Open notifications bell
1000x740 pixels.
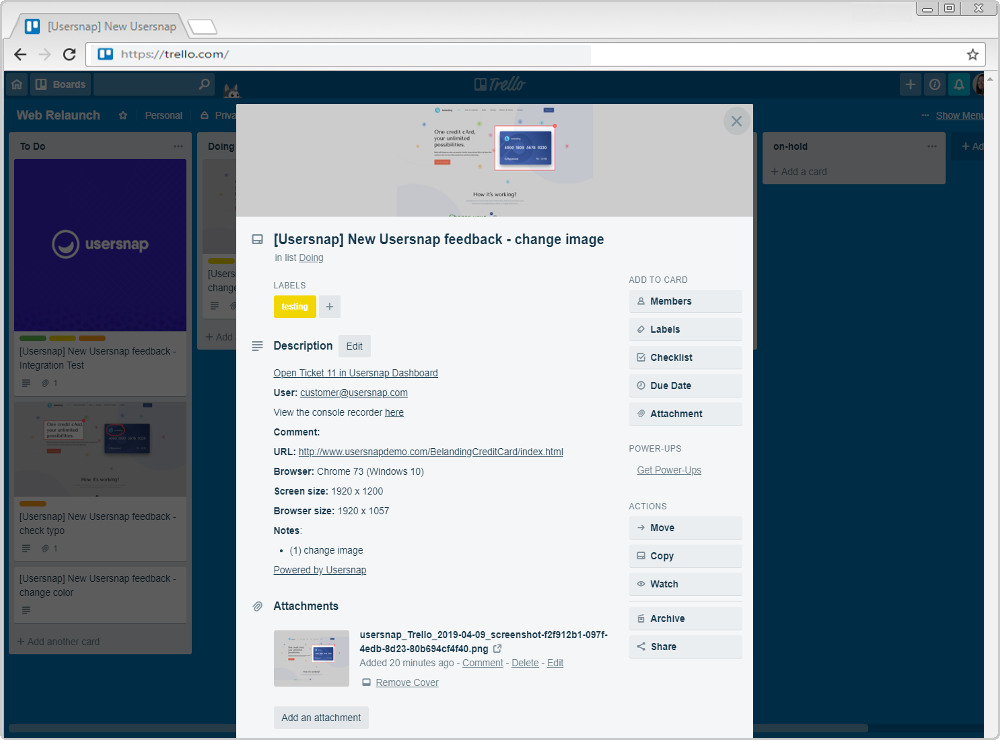pyautogui.click(x=959, y=84)
